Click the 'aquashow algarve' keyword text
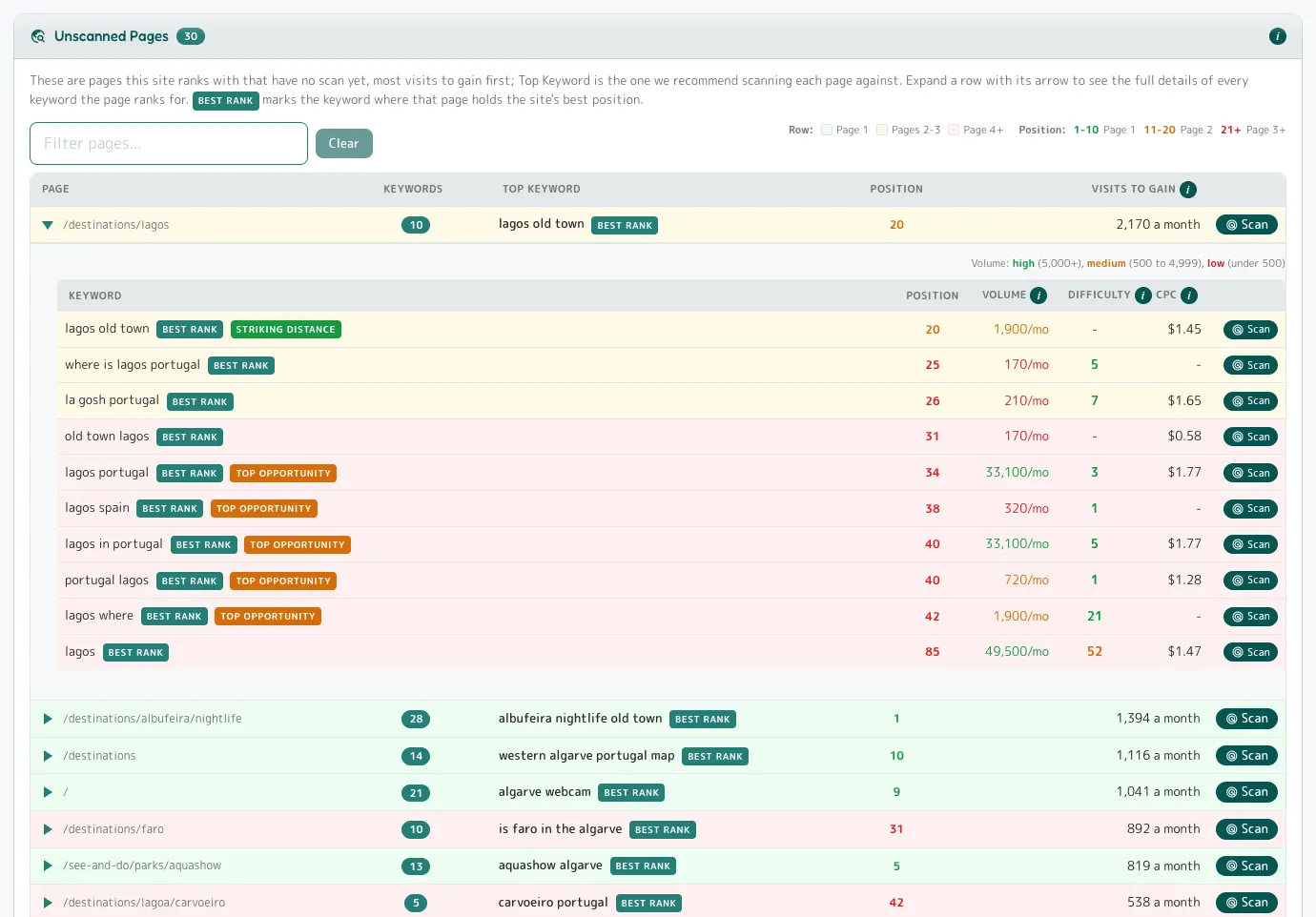Viewport: 1316px width, 917px height. [x=550, y=866]
